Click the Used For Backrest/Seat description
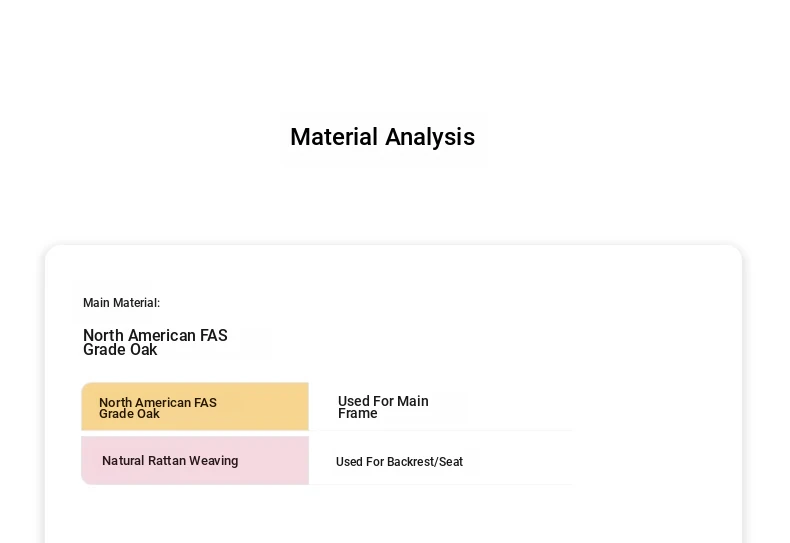790x543 pixels. coord(399,462)
